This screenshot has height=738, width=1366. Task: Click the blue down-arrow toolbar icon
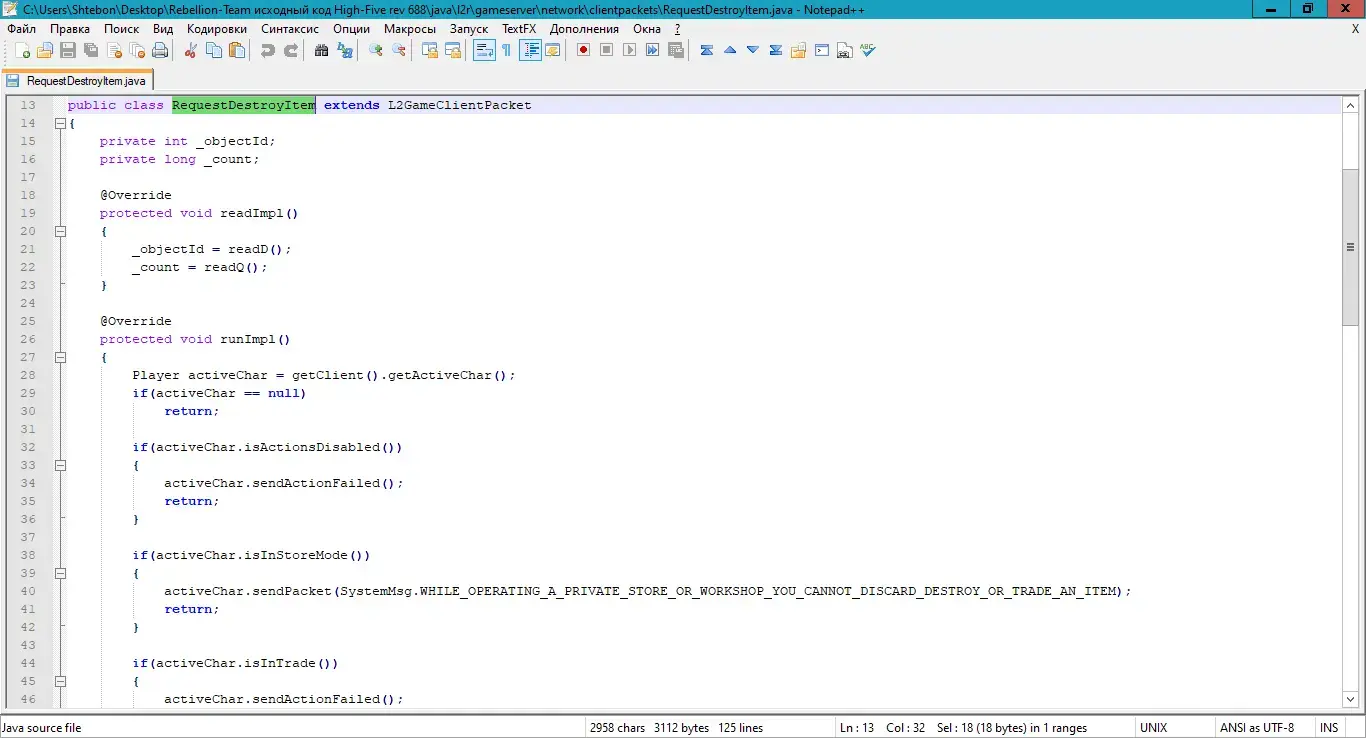pos(753,50)
